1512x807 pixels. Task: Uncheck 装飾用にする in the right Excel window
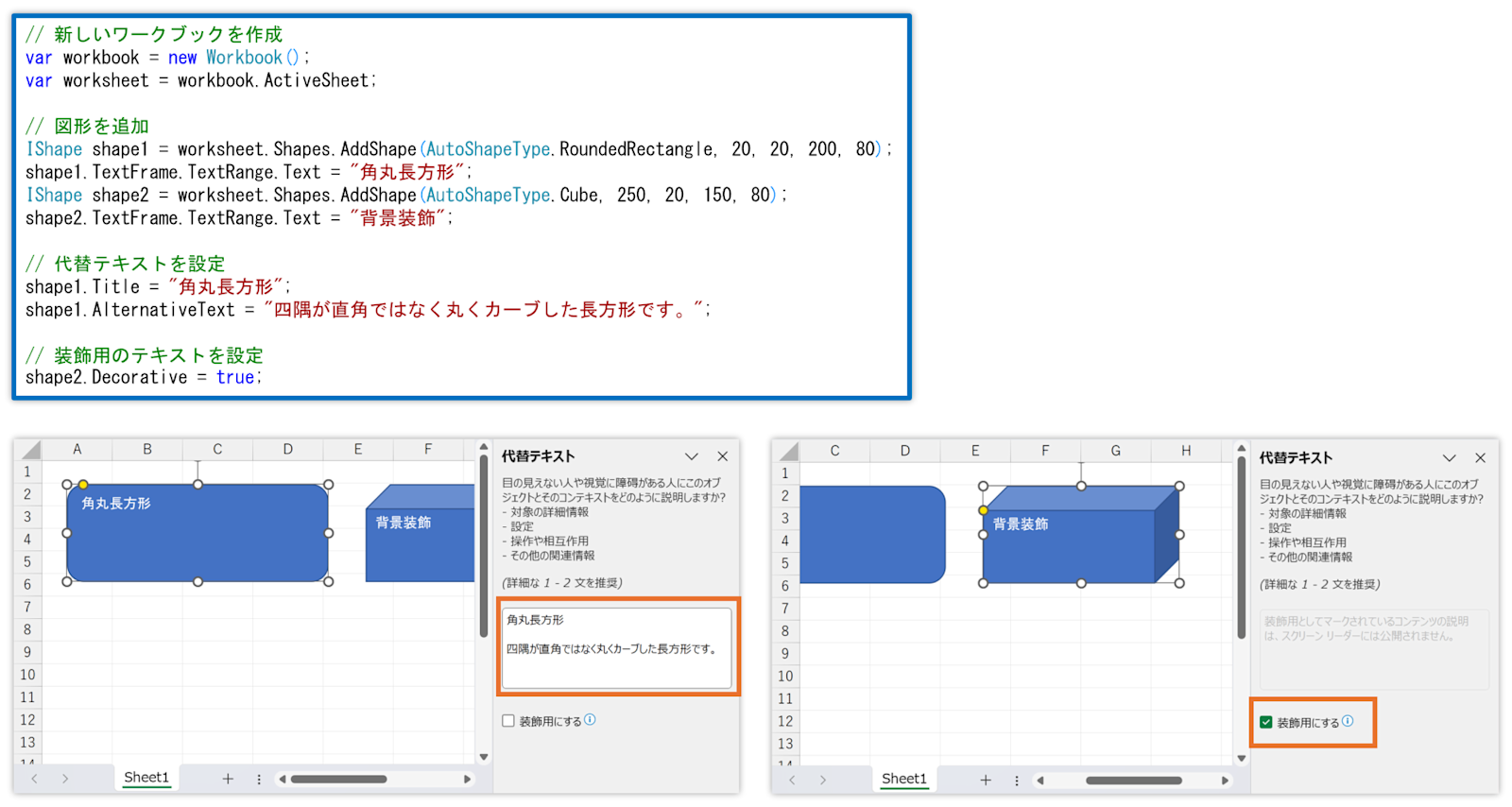coord(1266,722)
